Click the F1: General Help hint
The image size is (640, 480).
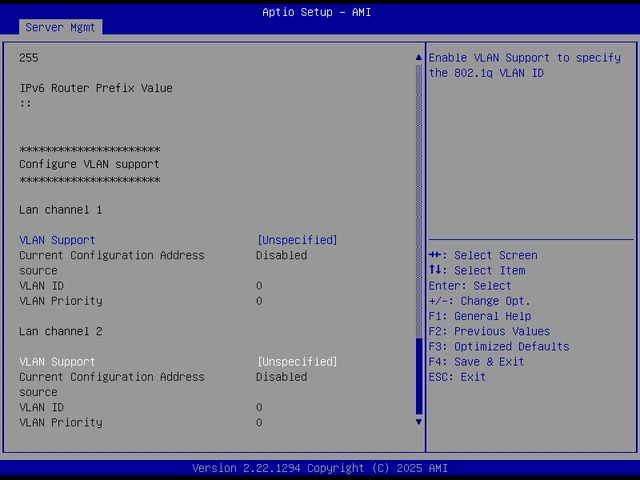pyautogui.click(x=480, y=316)
